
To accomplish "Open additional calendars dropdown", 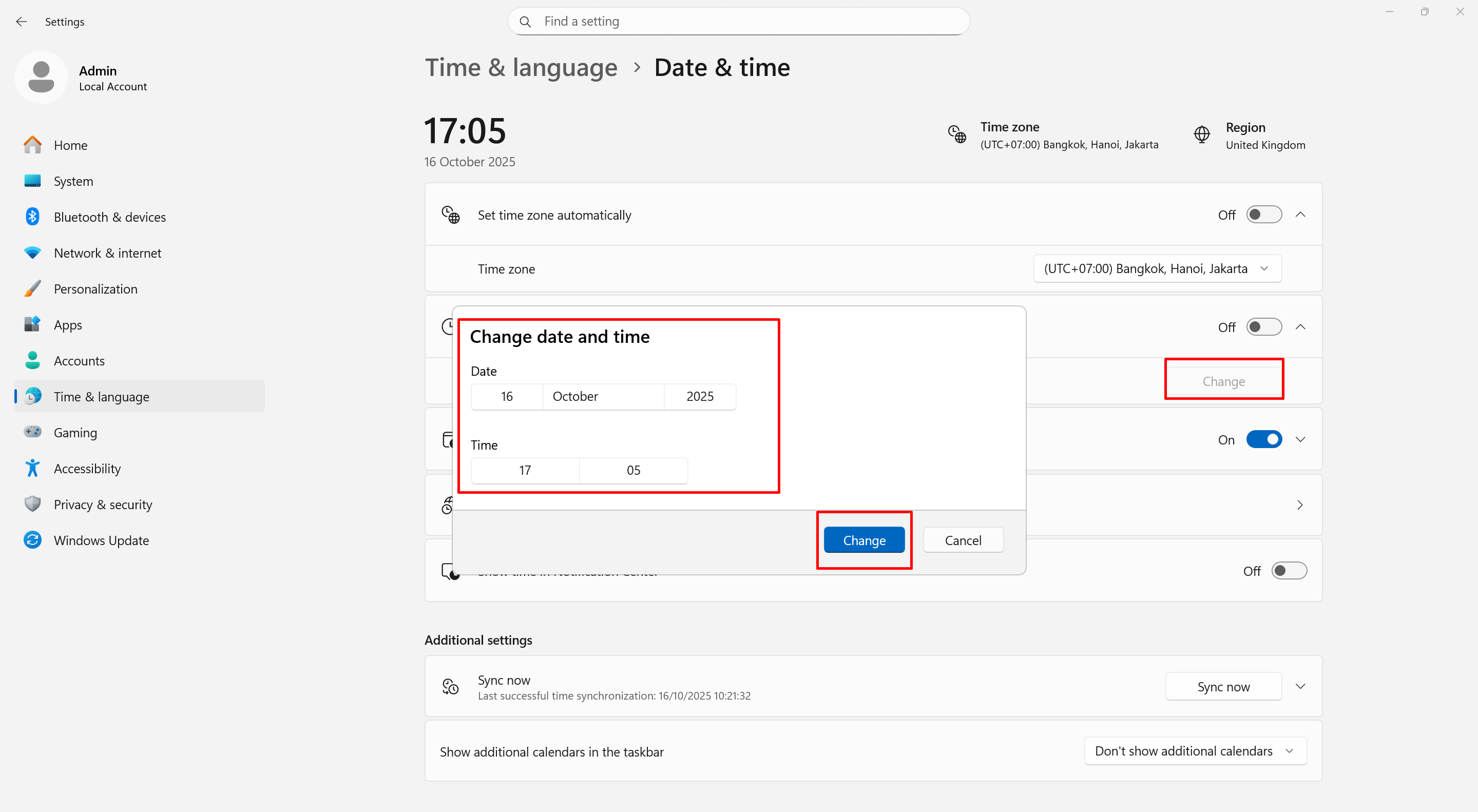I will 1195,750.
